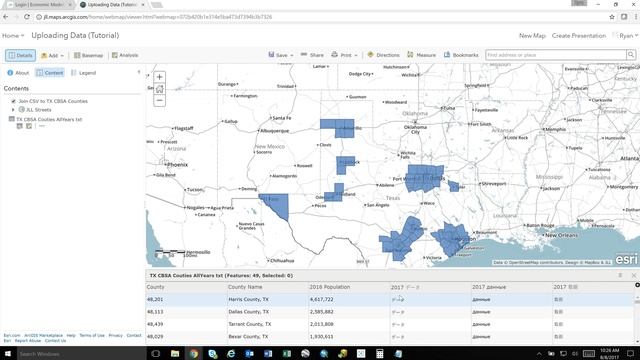
Task: Select TX CBSA Couties AllYears txt table
Action: click(x=49, y=119)
